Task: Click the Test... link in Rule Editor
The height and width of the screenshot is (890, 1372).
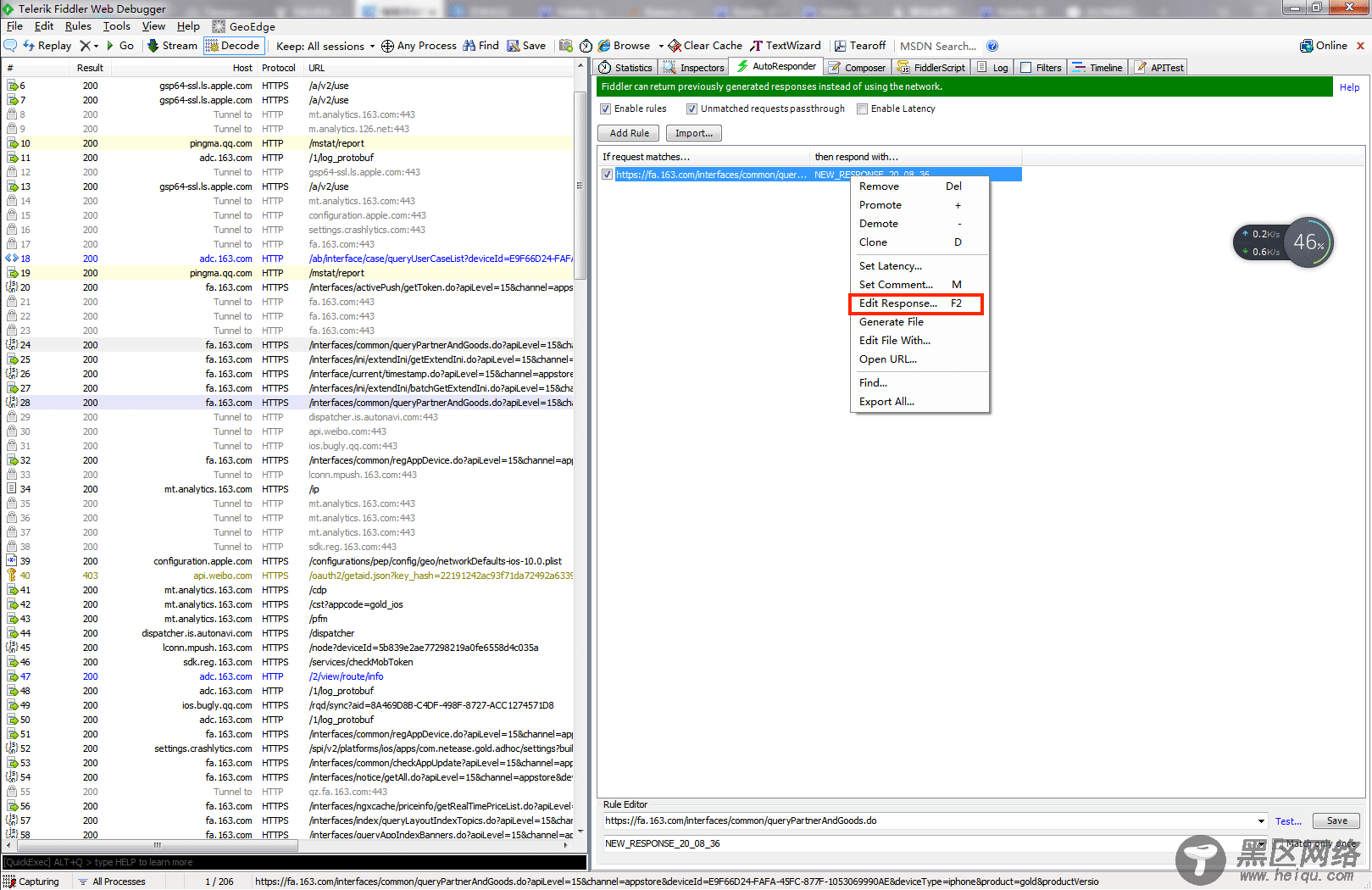Action: 1288,821
